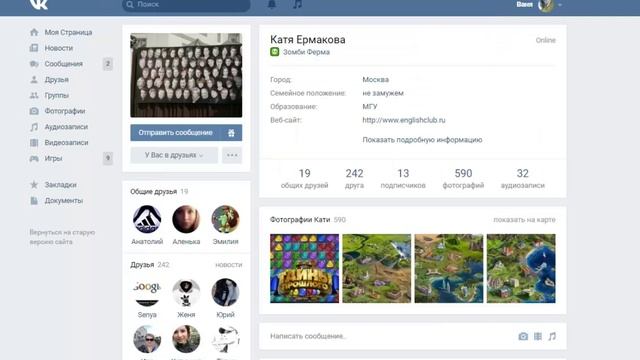The image size is (640, 360).
Task: Click in the Поиск search field
Action: coord(186,5)
